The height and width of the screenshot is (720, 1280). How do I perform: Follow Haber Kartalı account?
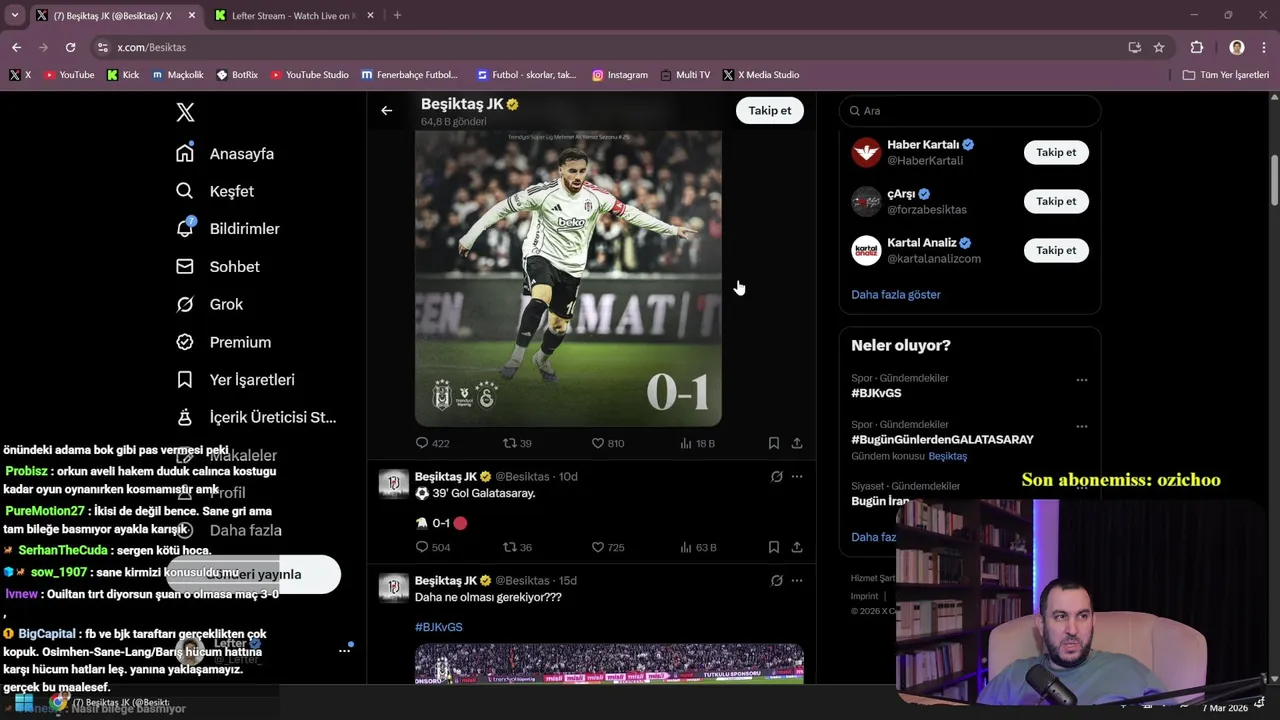(x=1056, y=152)
